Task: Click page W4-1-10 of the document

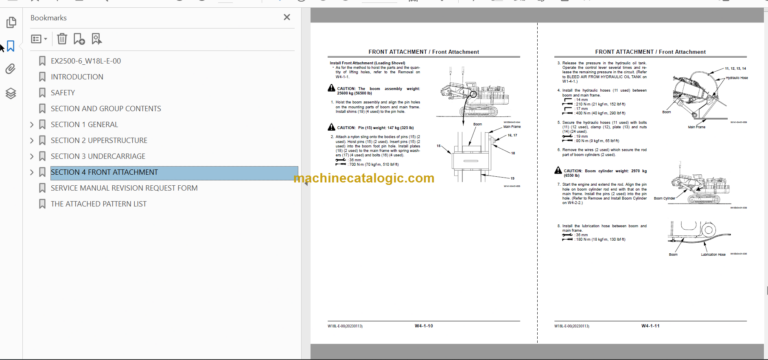Action: (424, 183)
